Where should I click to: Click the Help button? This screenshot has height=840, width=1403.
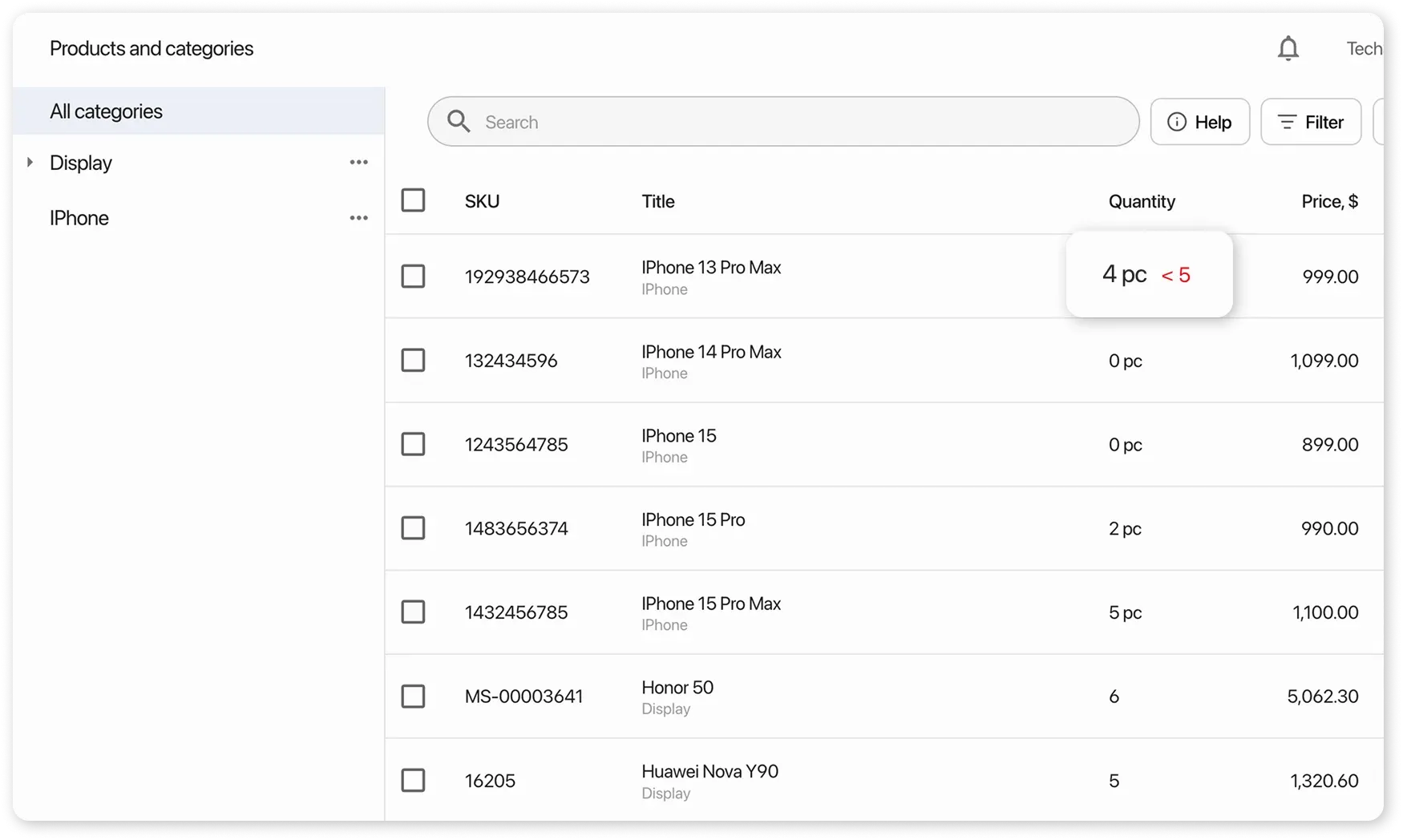click(x=1200, y=122)
